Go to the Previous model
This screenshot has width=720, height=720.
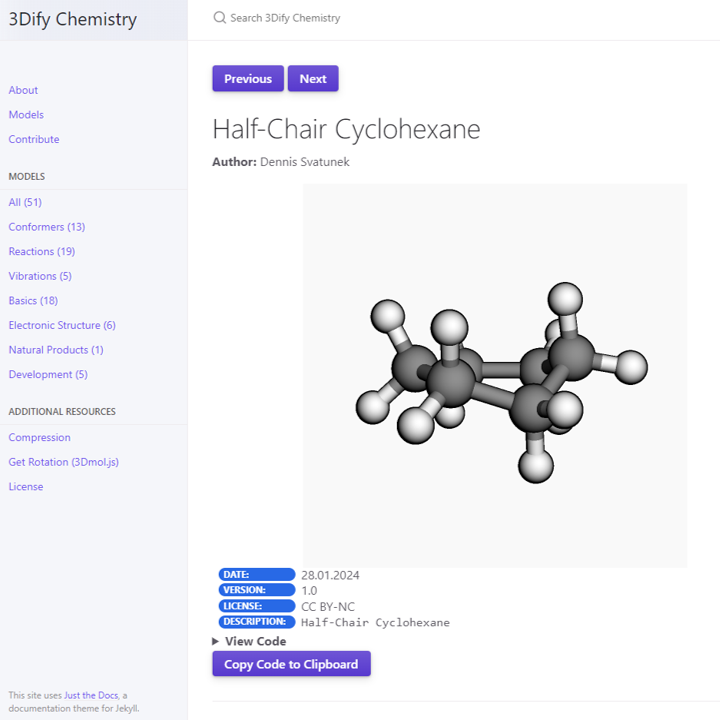tap(248, 79)
